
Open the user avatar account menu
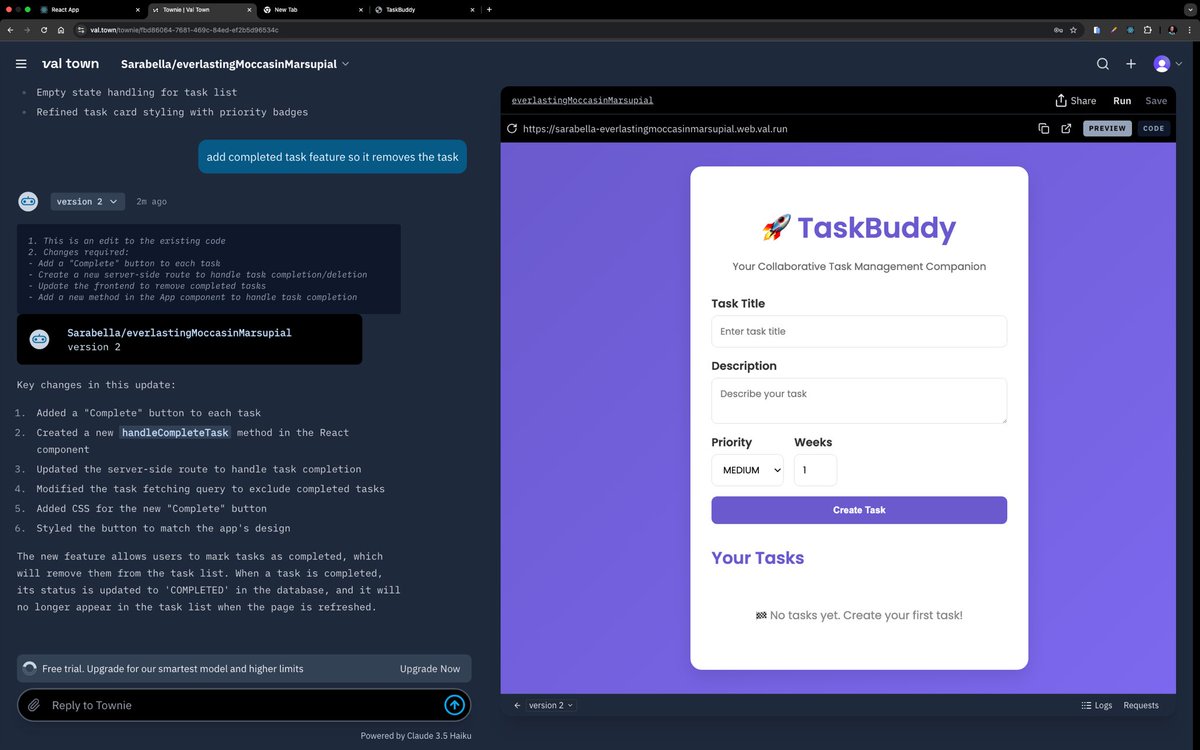point(1167,64)
